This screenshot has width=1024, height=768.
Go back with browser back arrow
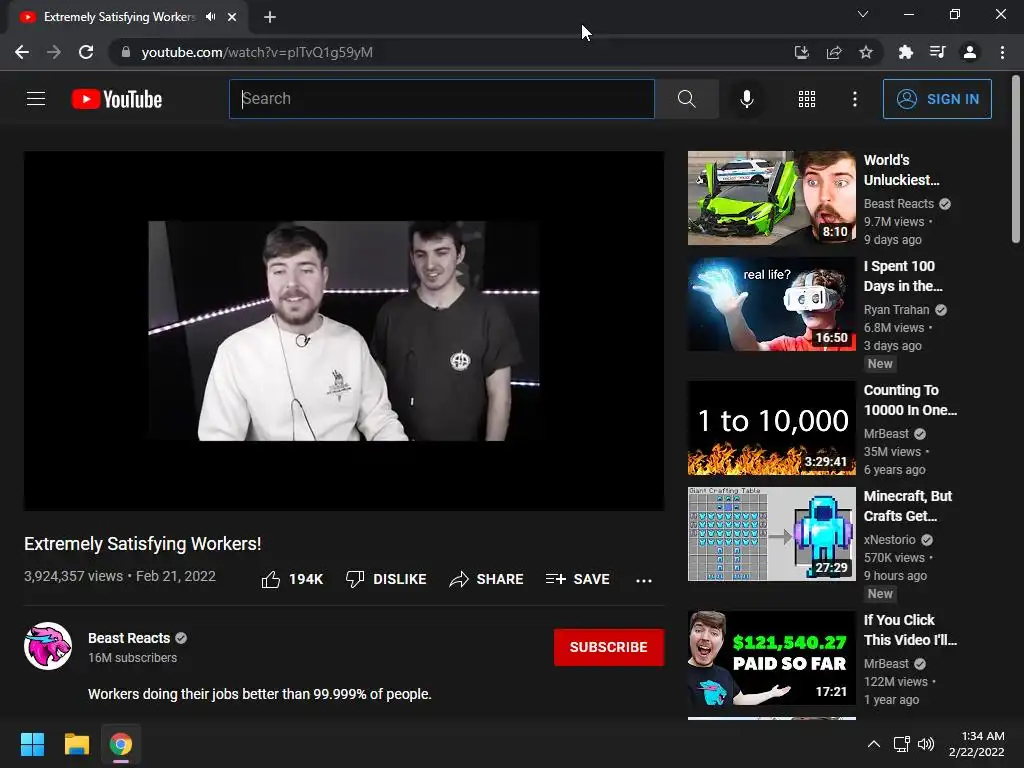point(22,52)
